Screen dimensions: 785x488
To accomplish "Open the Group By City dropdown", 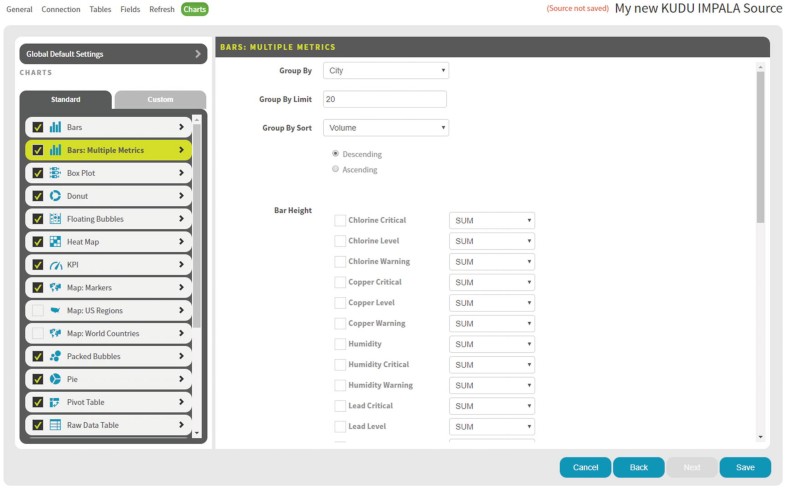I will click(x=386, y=71).
